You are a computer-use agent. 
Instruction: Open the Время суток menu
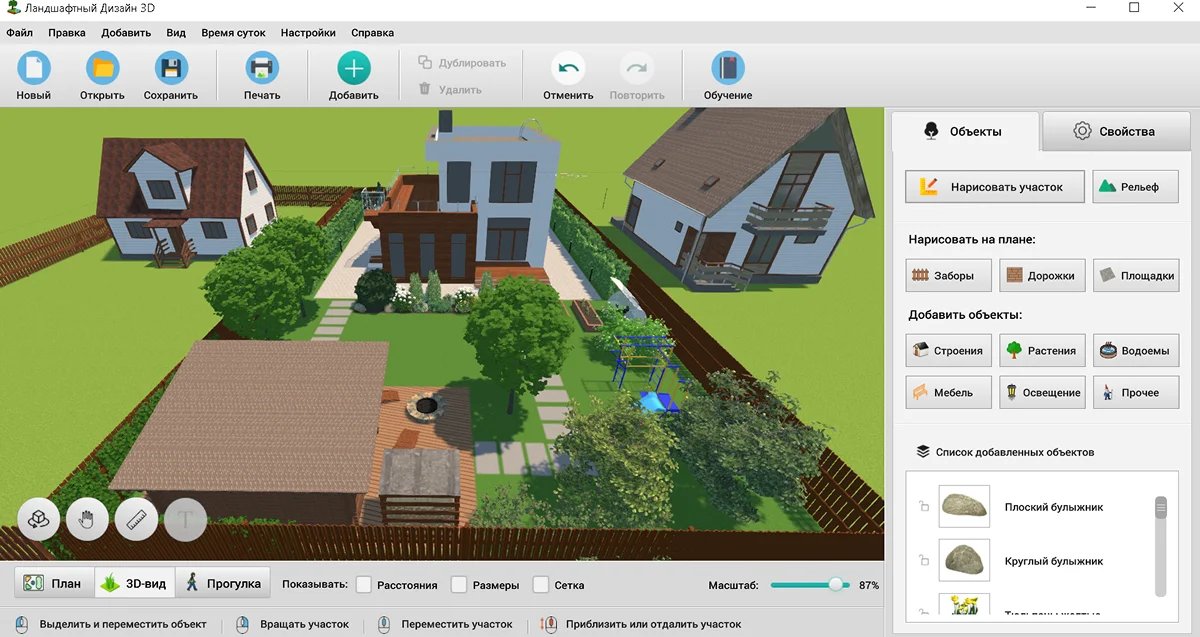coord(233,33)
